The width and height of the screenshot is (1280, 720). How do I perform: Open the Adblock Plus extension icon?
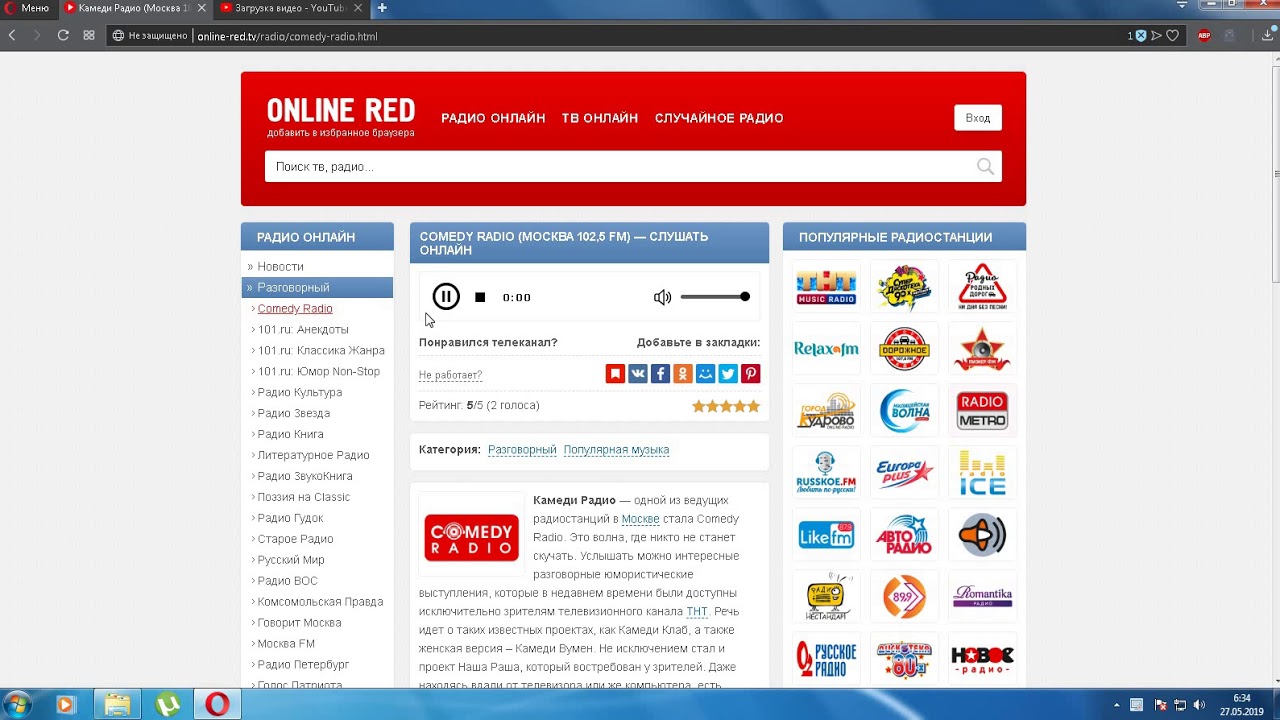point(1204,36)
